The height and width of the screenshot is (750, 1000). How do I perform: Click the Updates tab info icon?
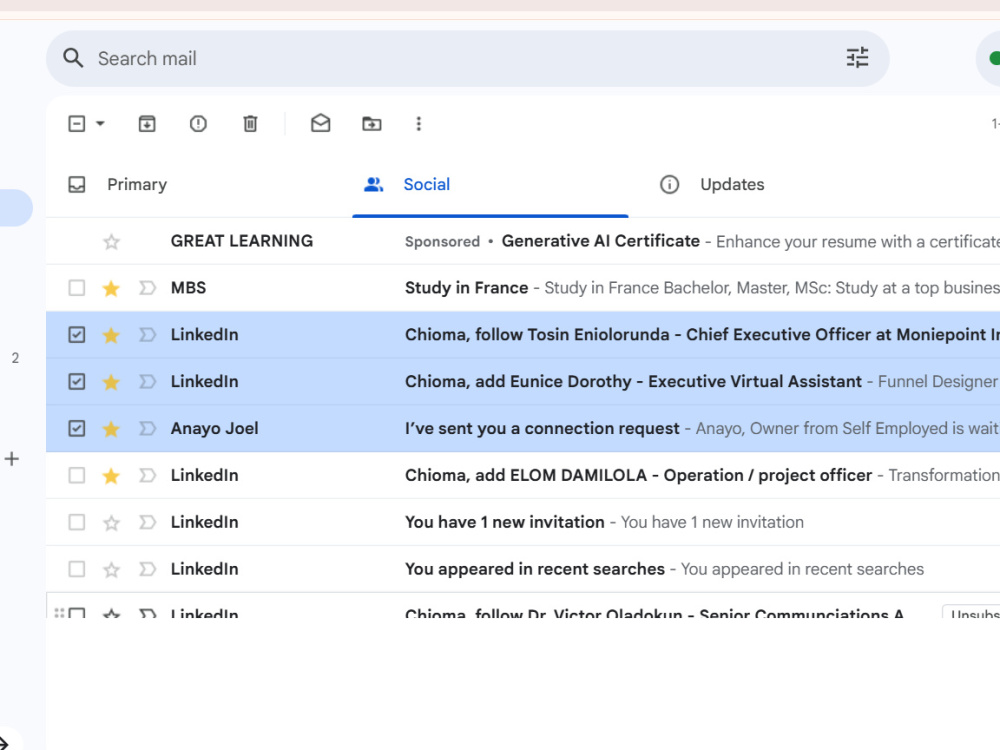[x=669, y=184]
